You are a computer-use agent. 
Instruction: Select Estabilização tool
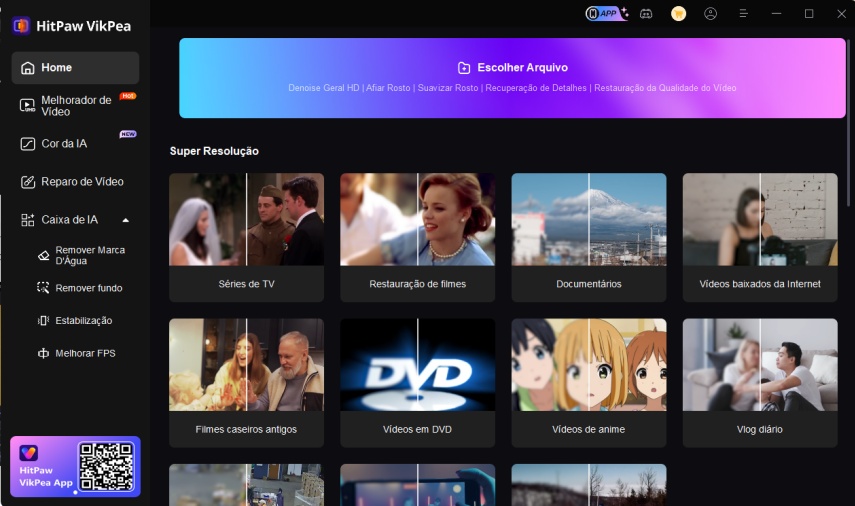click(x=82, y=321)
